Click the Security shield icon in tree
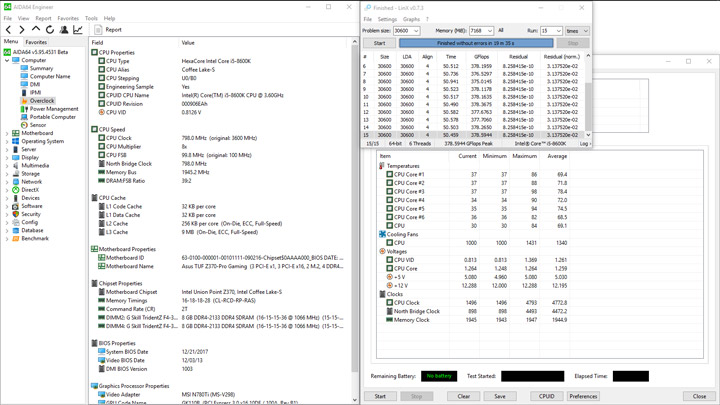The height and width of the screenshot is (405, 720). [x=16, y=214]
